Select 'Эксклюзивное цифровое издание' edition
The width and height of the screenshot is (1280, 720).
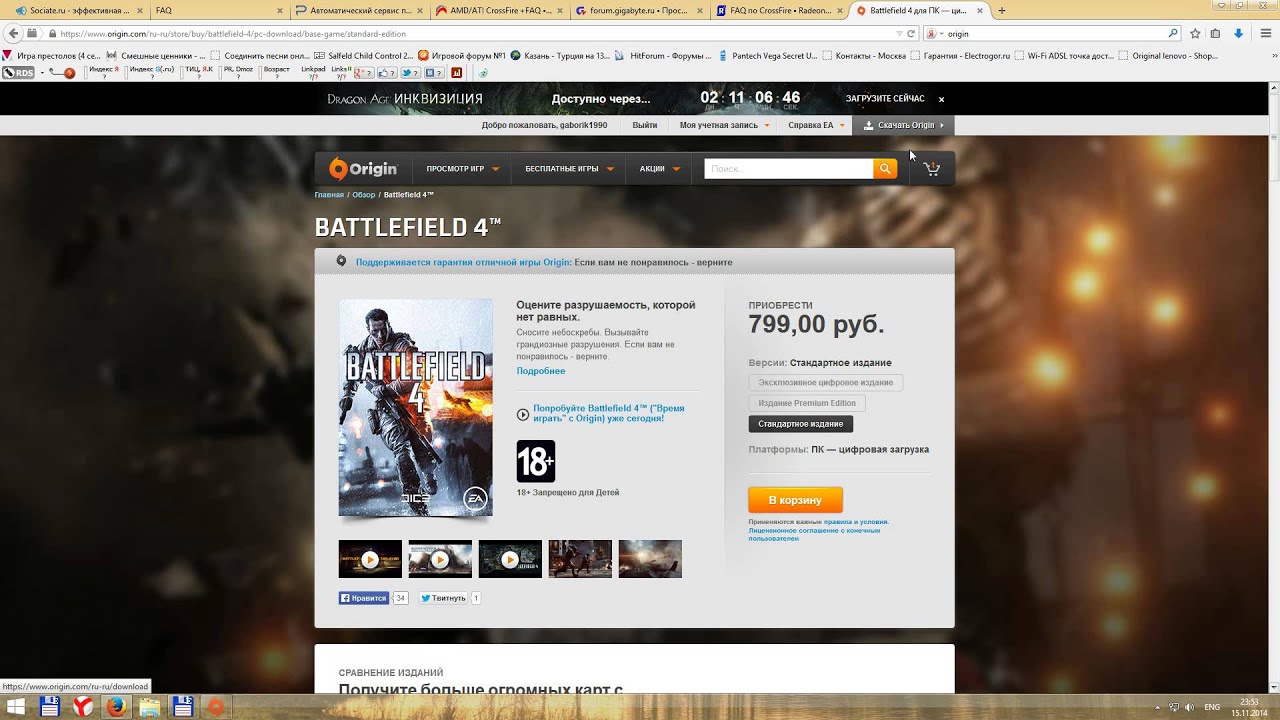coord(825,382)
